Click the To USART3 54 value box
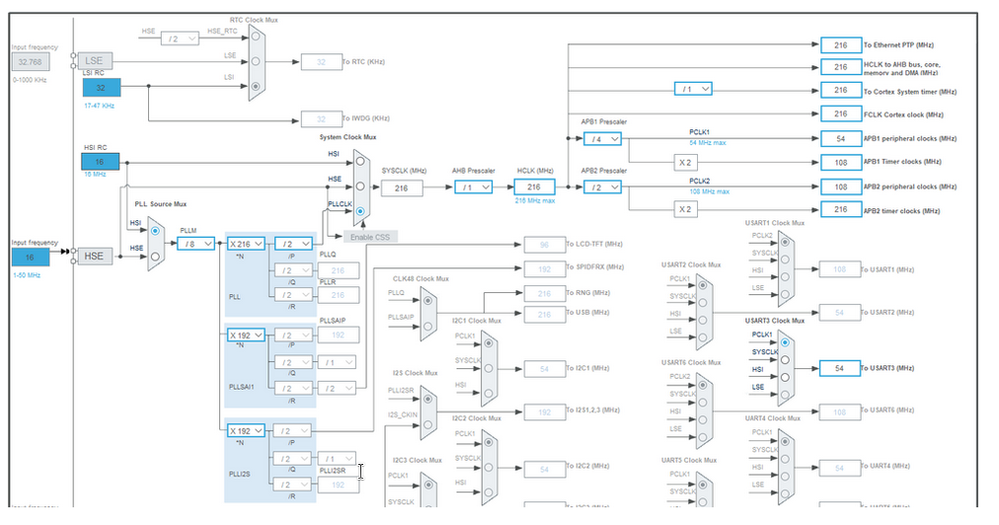 point(840,368)
